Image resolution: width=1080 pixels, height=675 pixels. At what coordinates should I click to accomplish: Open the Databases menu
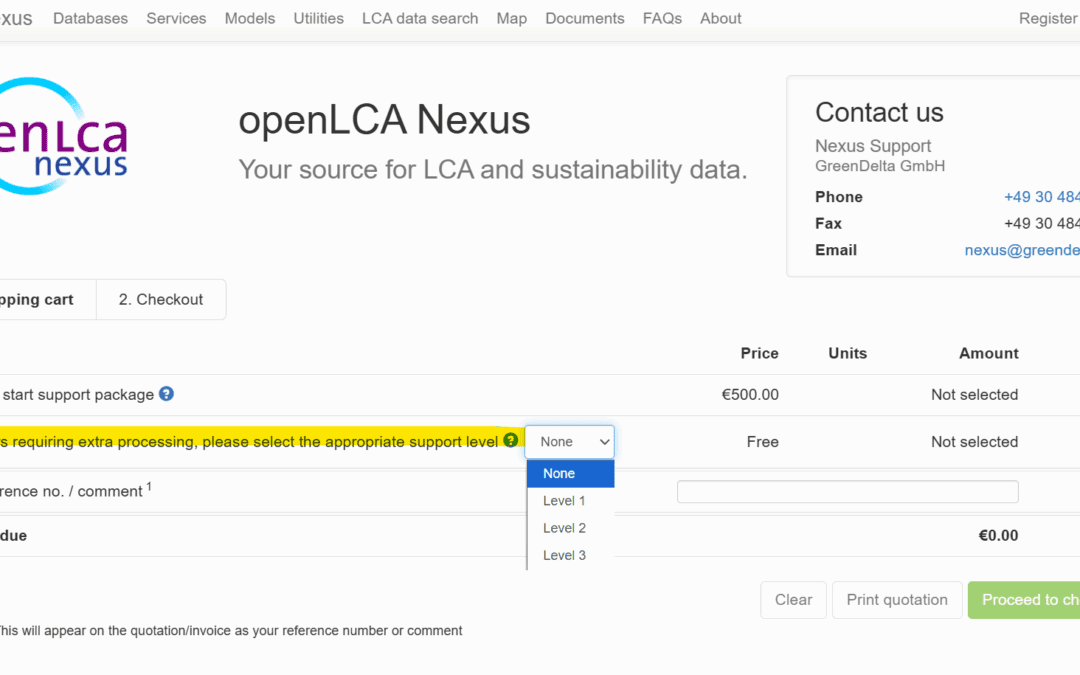point(90,19)
